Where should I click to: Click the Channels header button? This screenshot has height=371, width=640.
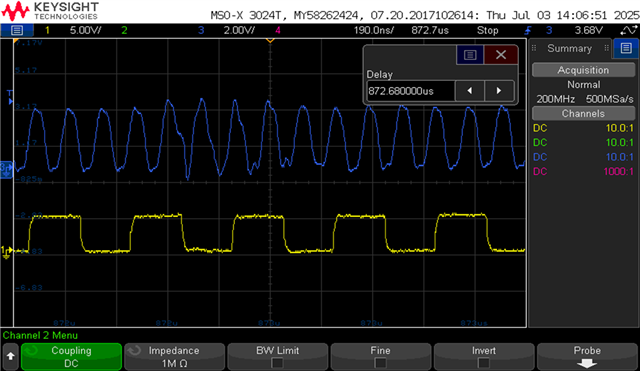click(583, 113)
